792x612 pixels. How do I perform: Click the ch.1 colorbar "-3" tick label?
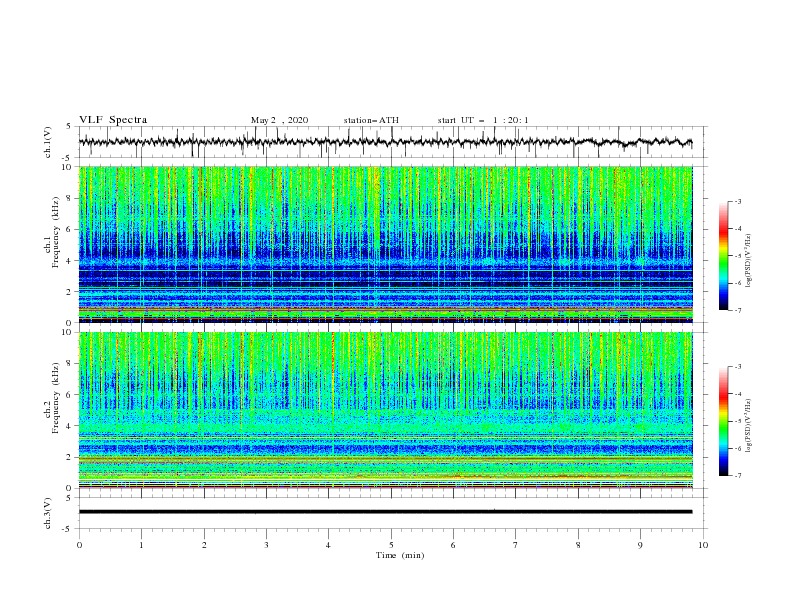[738, 201]
